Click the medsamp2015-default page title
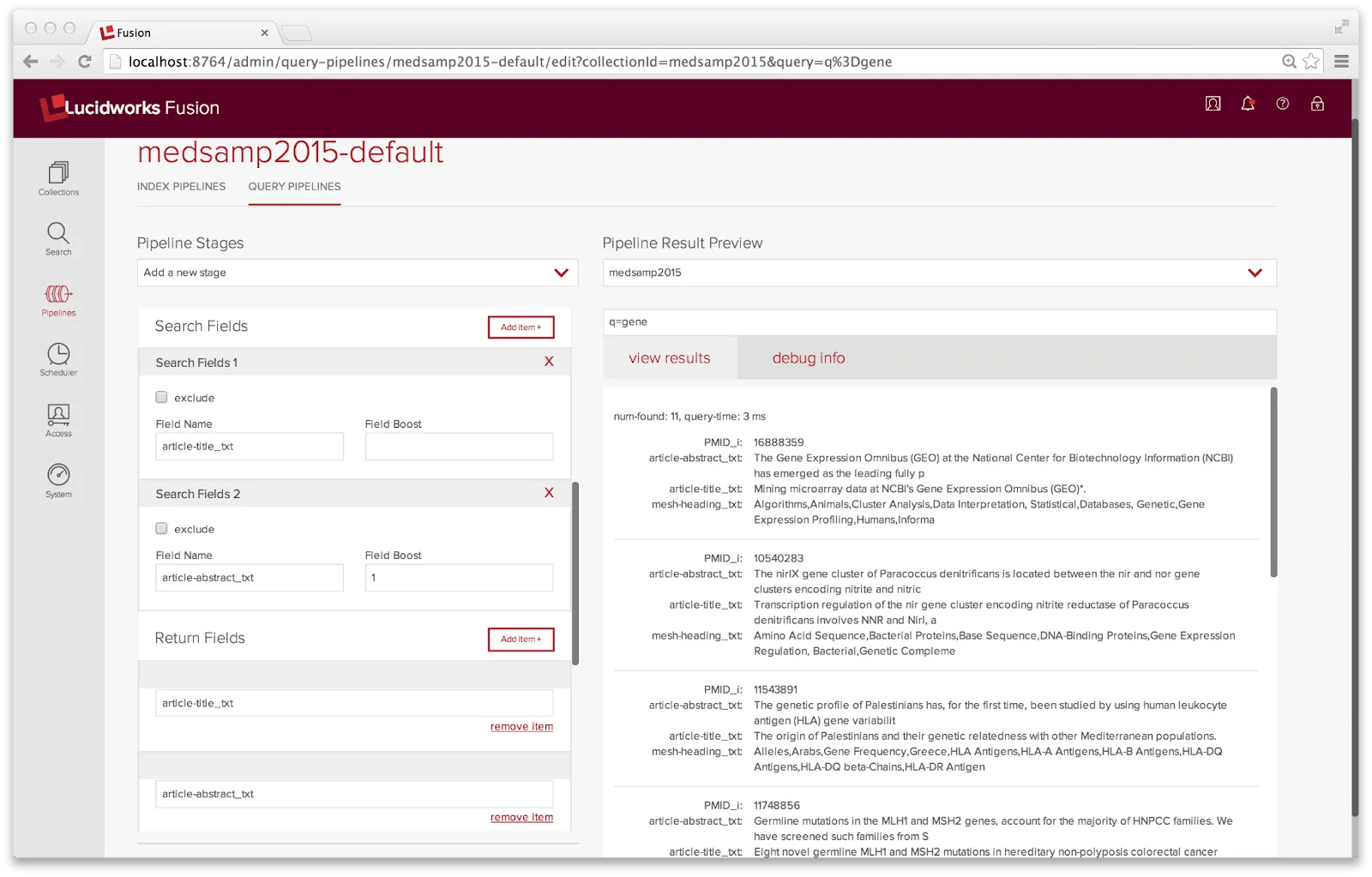The width and height of the screenshot is (1372, 877). pos(290,152)
